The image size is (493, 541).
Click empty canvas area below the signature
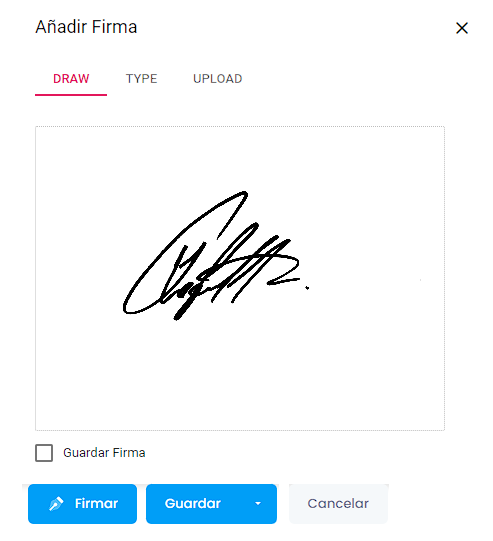[240, 376]
